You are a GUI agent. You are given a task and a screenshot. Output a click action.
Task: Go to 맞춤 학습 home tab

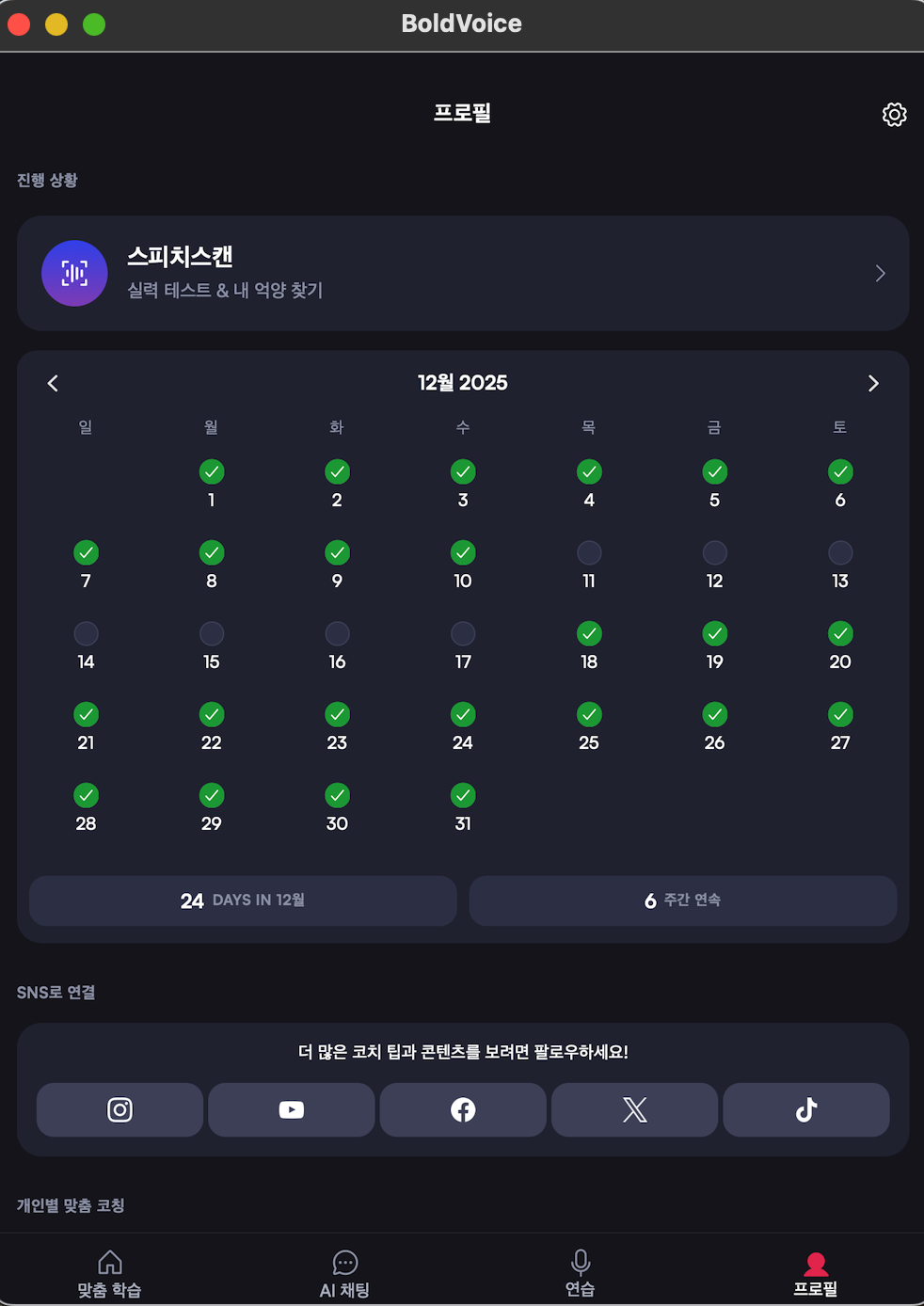coord(109,1274)
